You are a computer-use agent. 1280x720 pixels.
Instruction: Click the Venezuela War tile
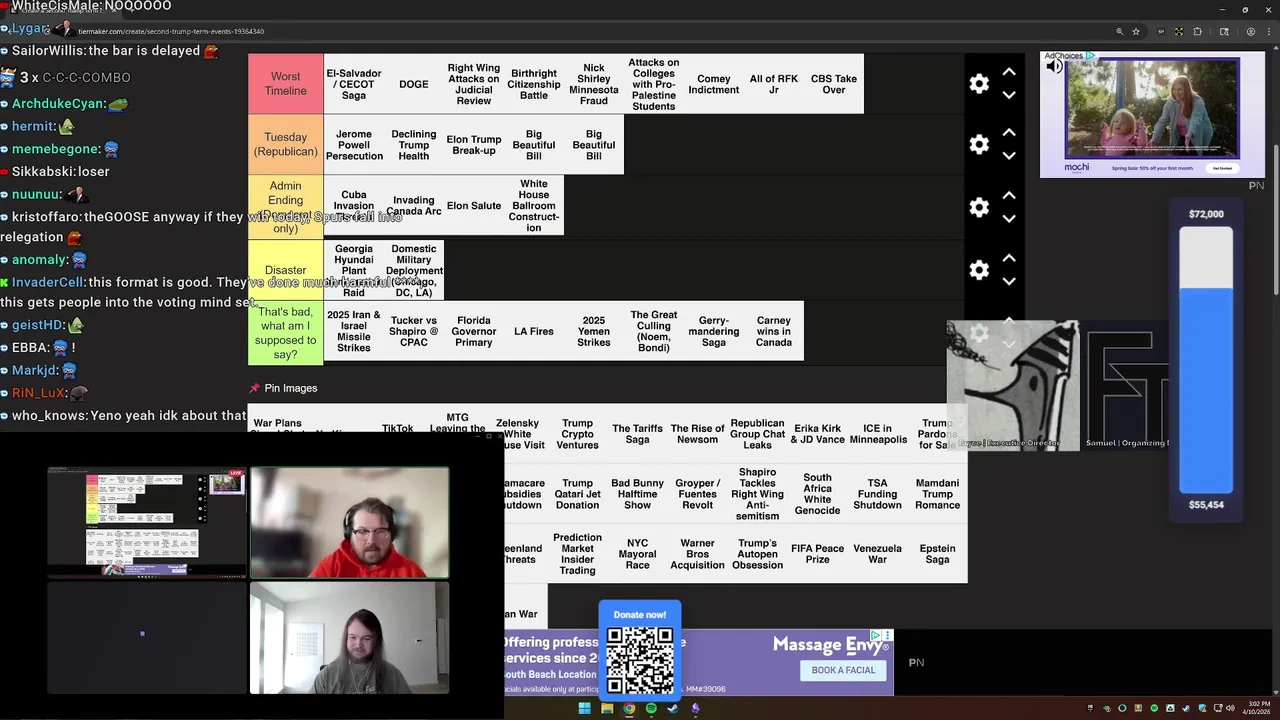click(877, 554)
